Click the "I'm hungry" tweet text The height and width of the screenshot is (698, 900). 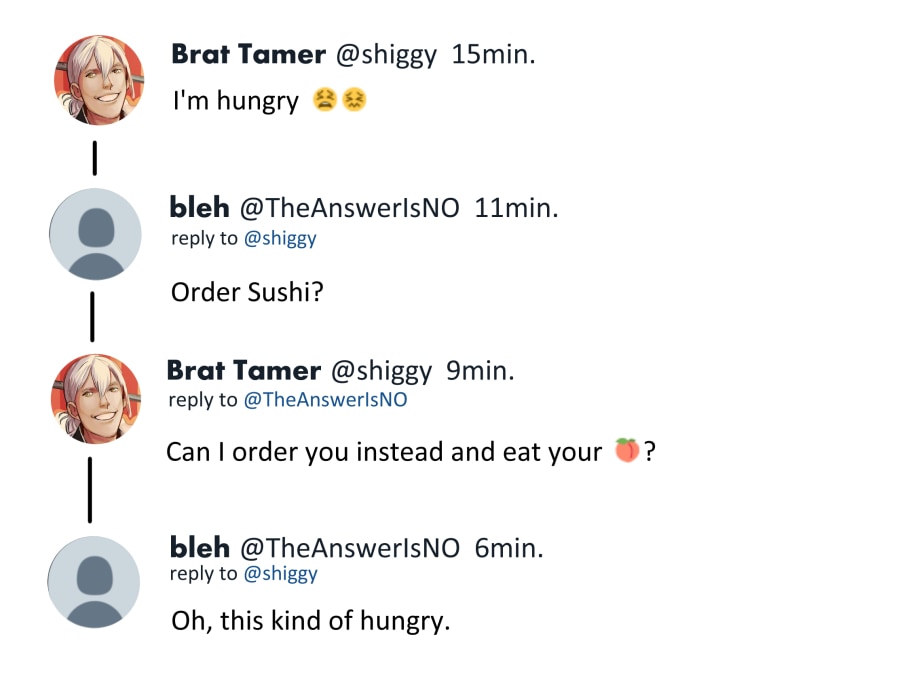(x=236, y=100)
